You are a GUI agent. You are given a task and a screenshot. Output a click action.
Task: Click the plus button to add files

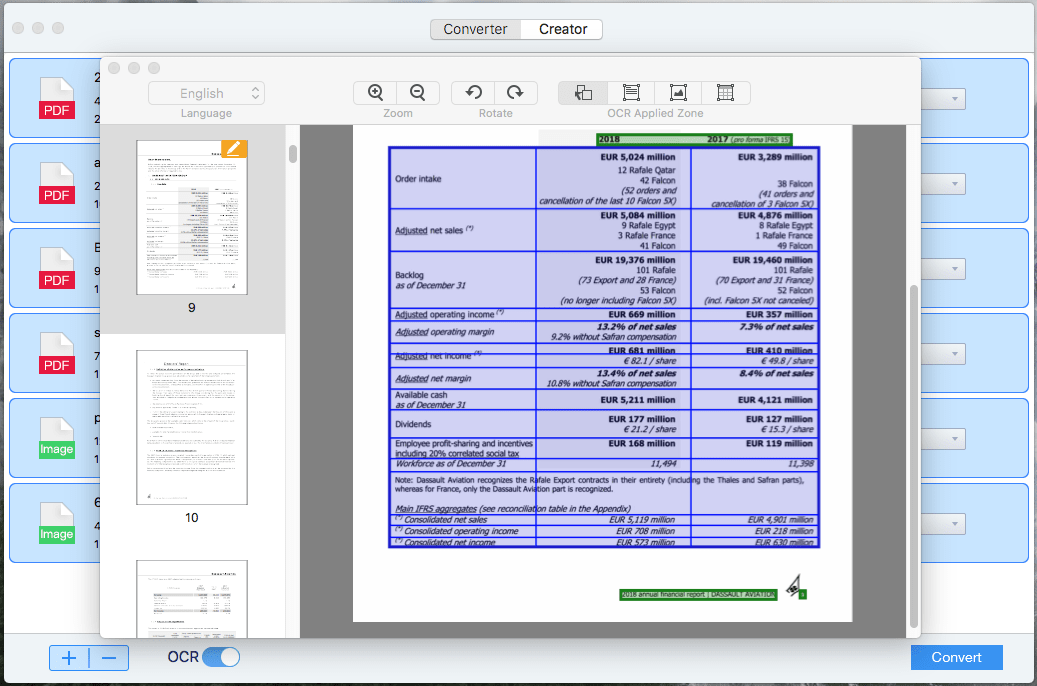pos(68,657)
